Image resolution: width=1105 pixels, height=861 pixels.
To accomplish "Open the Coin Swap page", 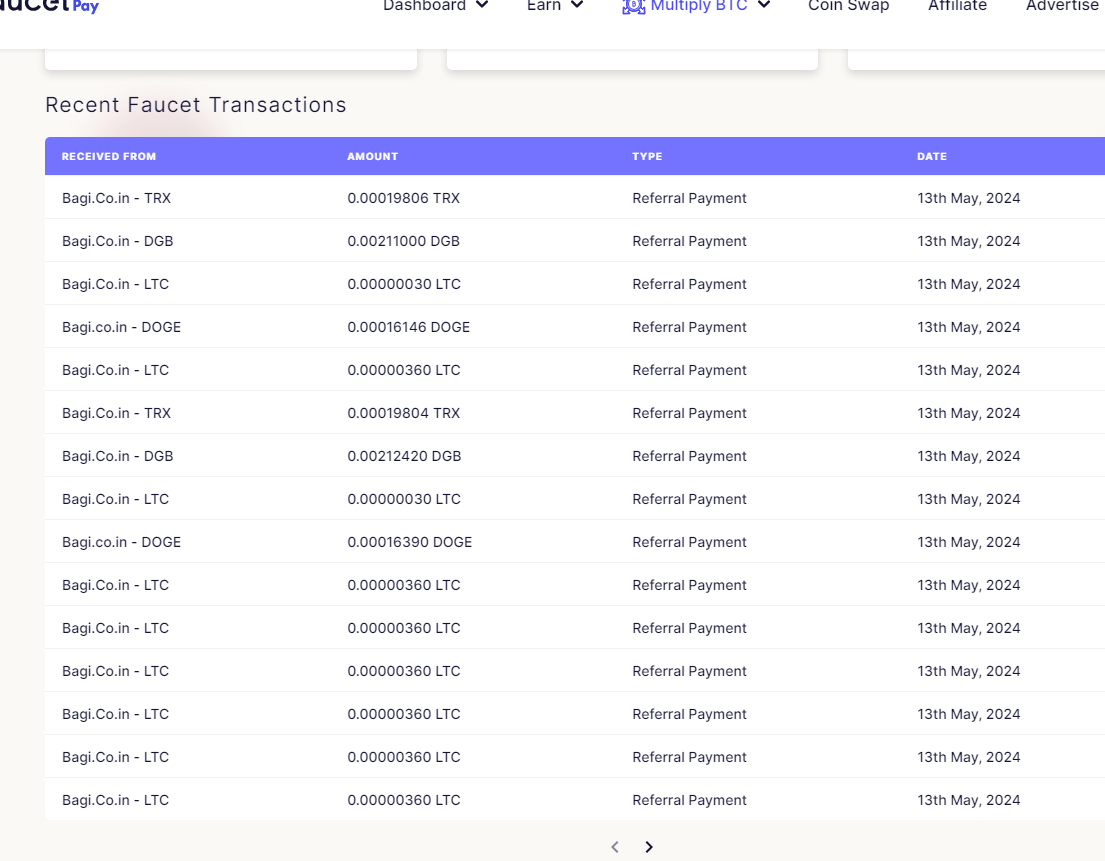I will [848, 6].
